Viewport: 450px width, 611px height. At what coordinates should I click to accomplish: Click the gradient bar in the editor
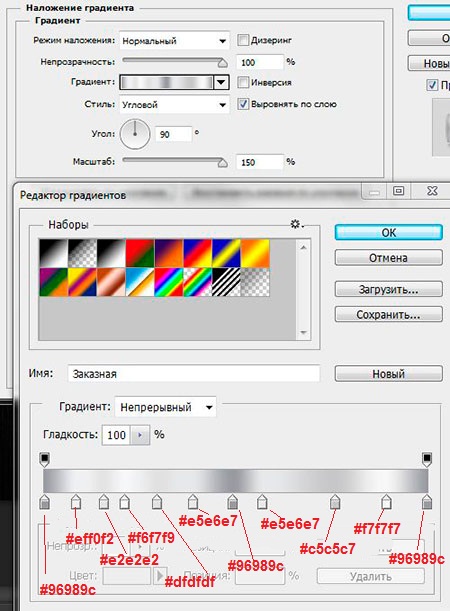(x=236, y=480)
